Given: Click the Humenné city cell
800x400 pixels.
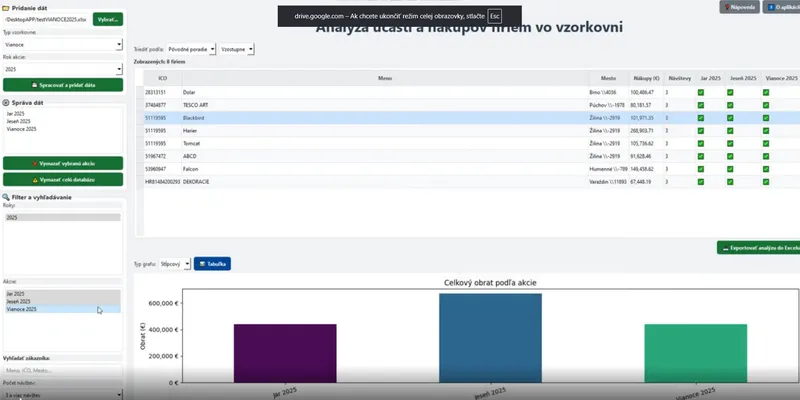Looking at the screenshot, I should click(x=608, y=169).
